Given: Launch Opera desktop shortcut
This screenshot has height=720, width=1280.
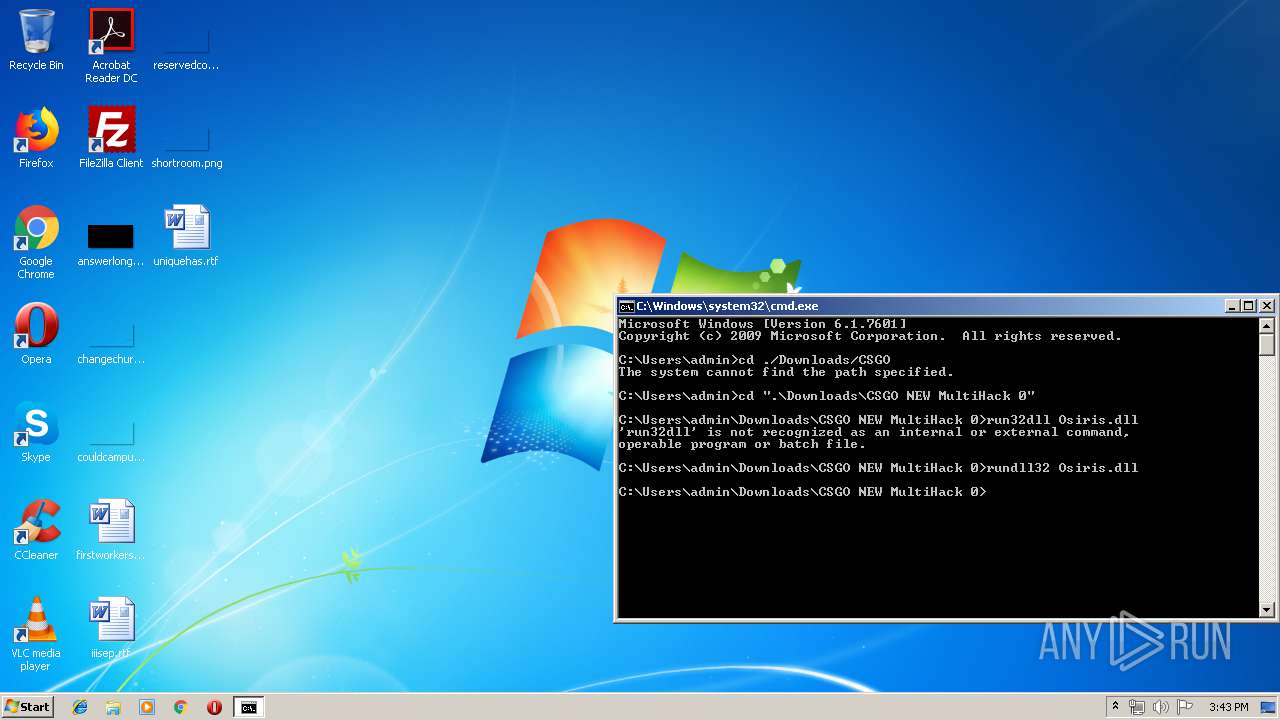Looking at the screenshot, I should point(36,334).
